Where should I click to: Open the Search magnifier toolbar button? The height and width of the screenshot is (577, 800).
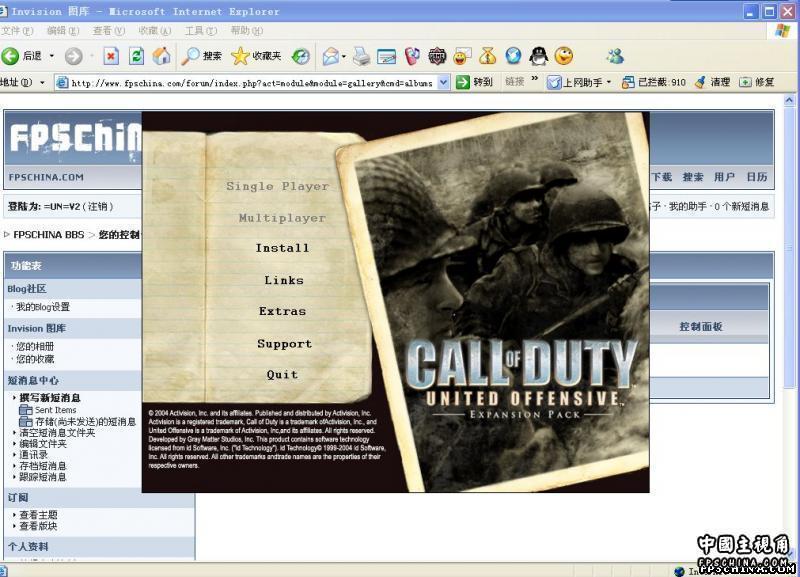click(x=202, y=56)
